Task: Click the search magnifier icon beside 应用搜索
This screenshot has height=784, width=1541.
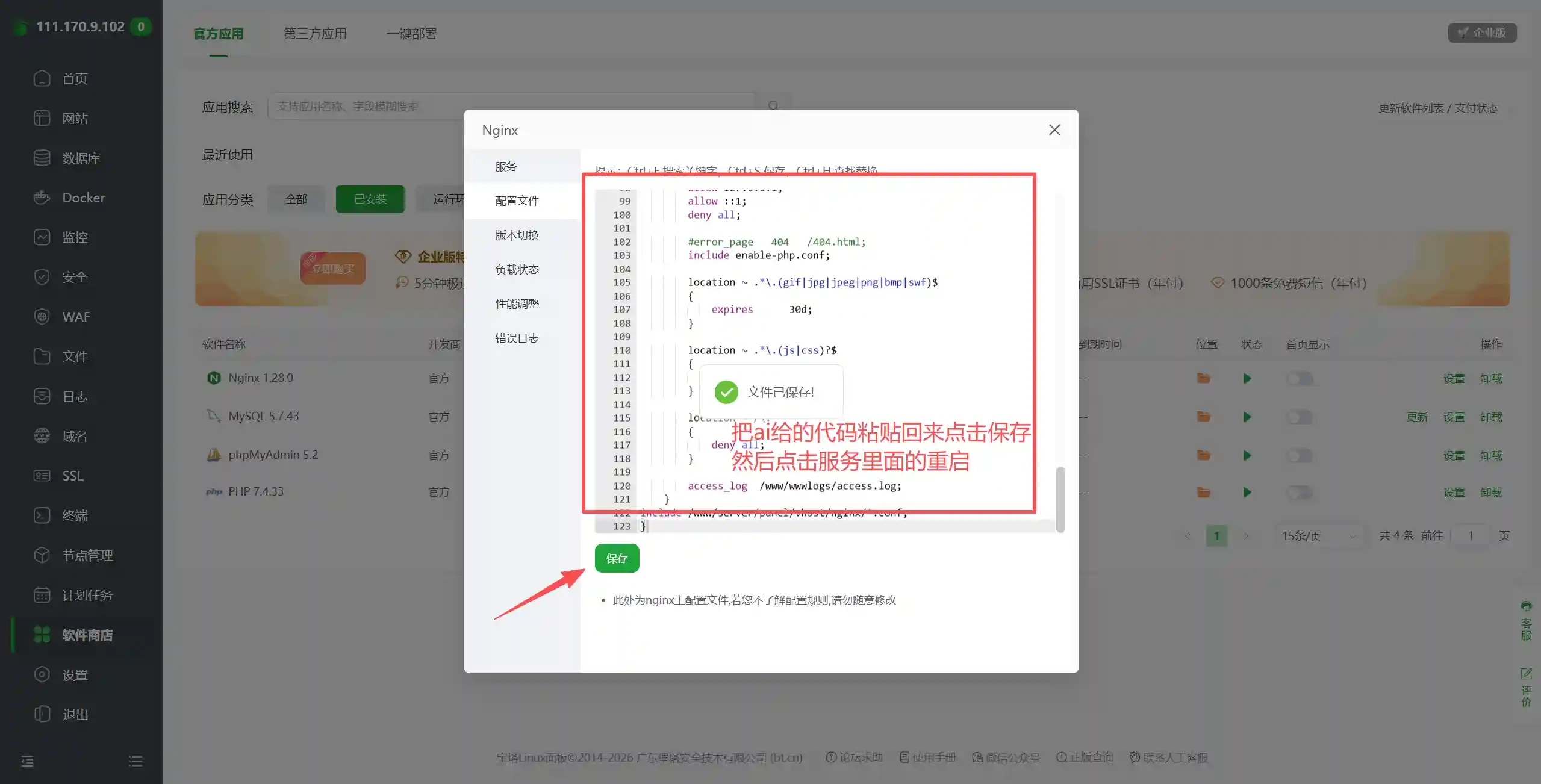Action: click(x=773, y=106)
